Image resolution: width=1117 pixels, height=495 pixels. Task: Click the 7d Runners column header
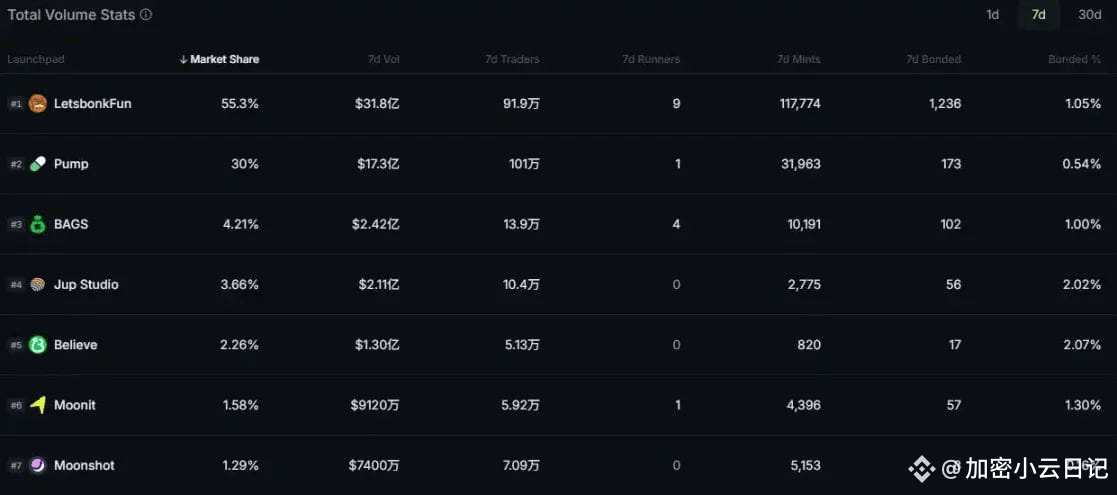[650, 60]
